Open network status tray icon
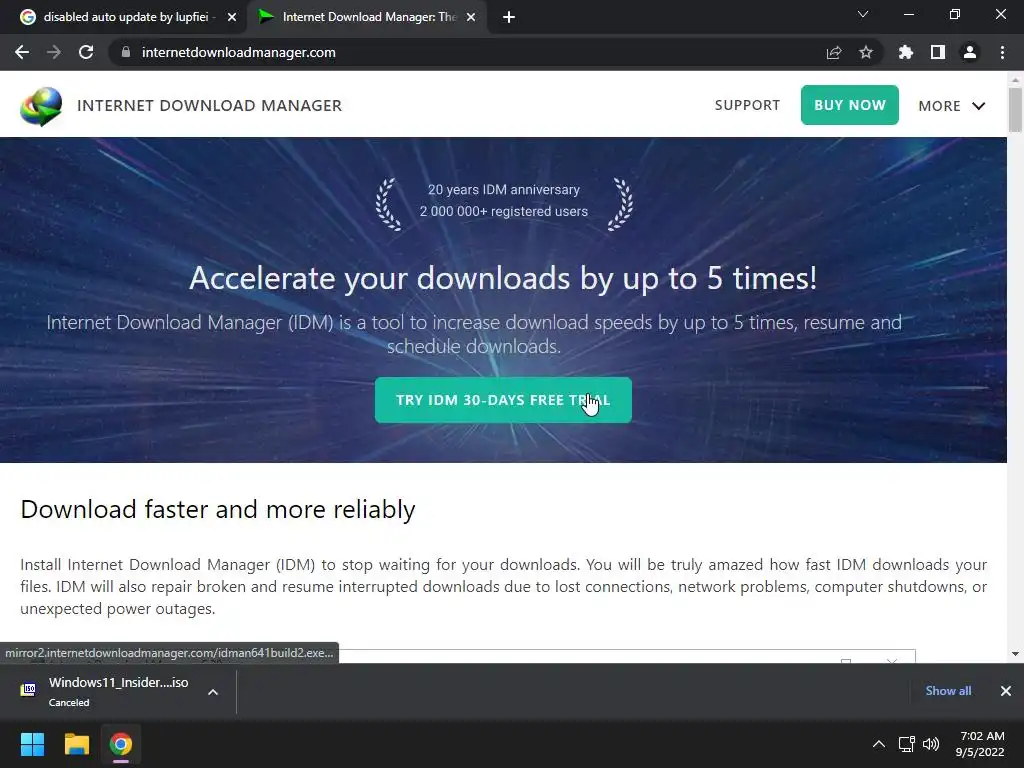 point(906,744)
